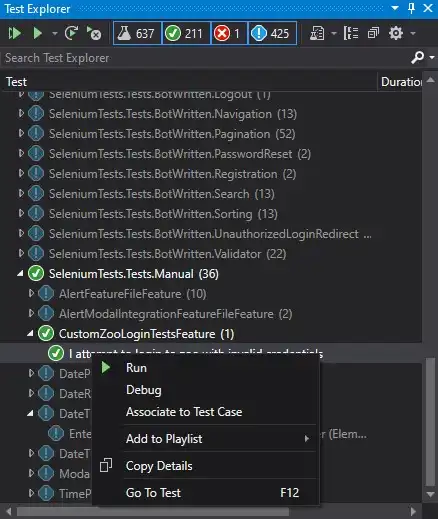Choose Run from the context menu
Viewport: 438px width, 519px height.
click(x=205, y=368)
